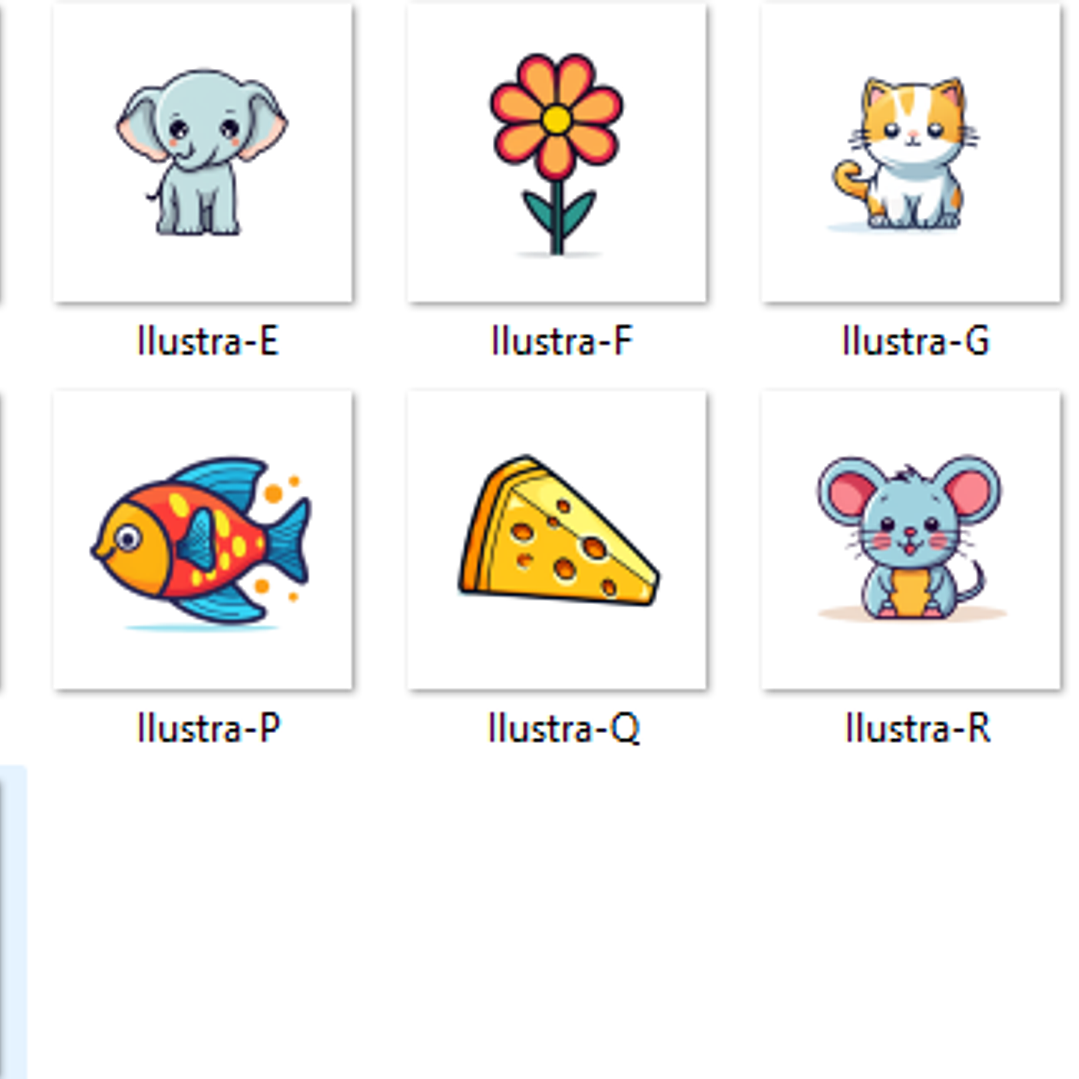Select the orange and white cat thumbnail

(x=910, y=152)
